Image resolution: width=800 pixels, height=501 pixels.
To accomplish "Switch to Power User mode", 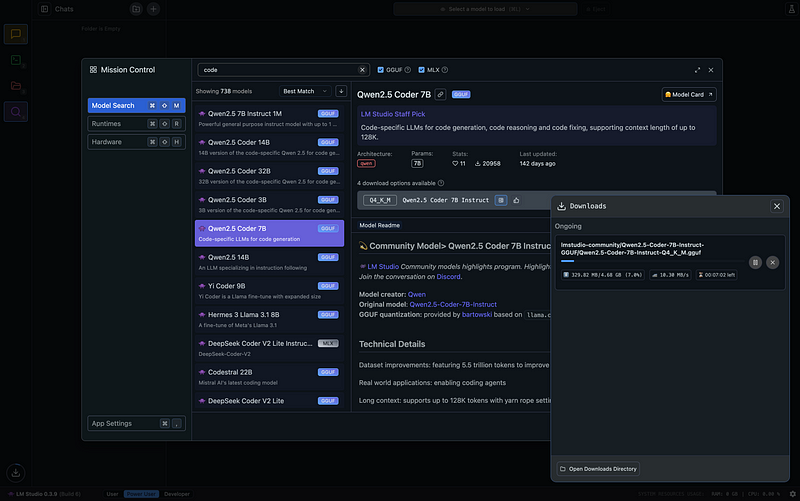I will click(x=141, y=494).
